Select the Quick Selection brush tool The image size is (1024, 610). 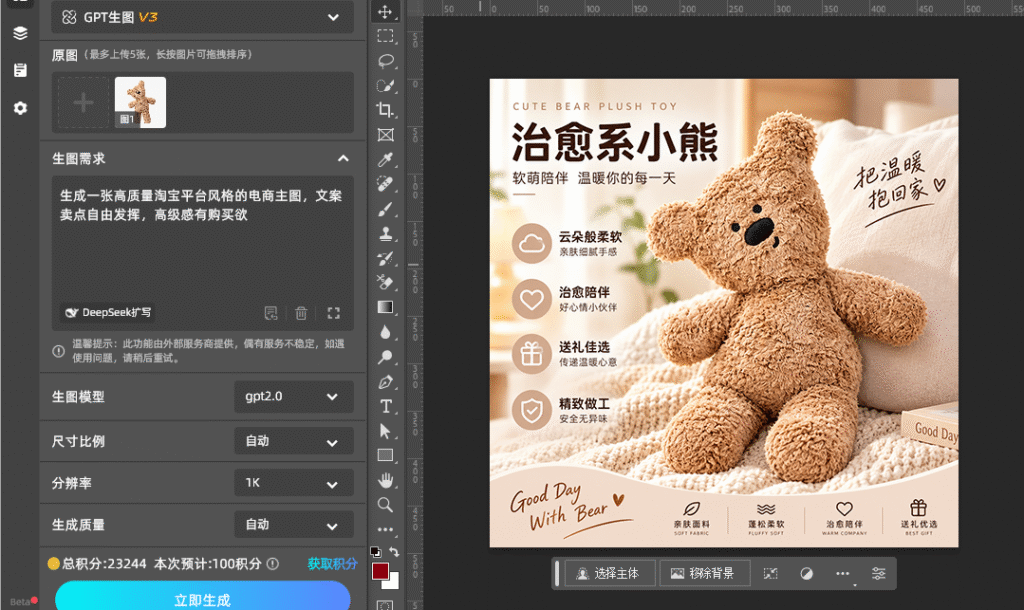[x=385, y=86]
